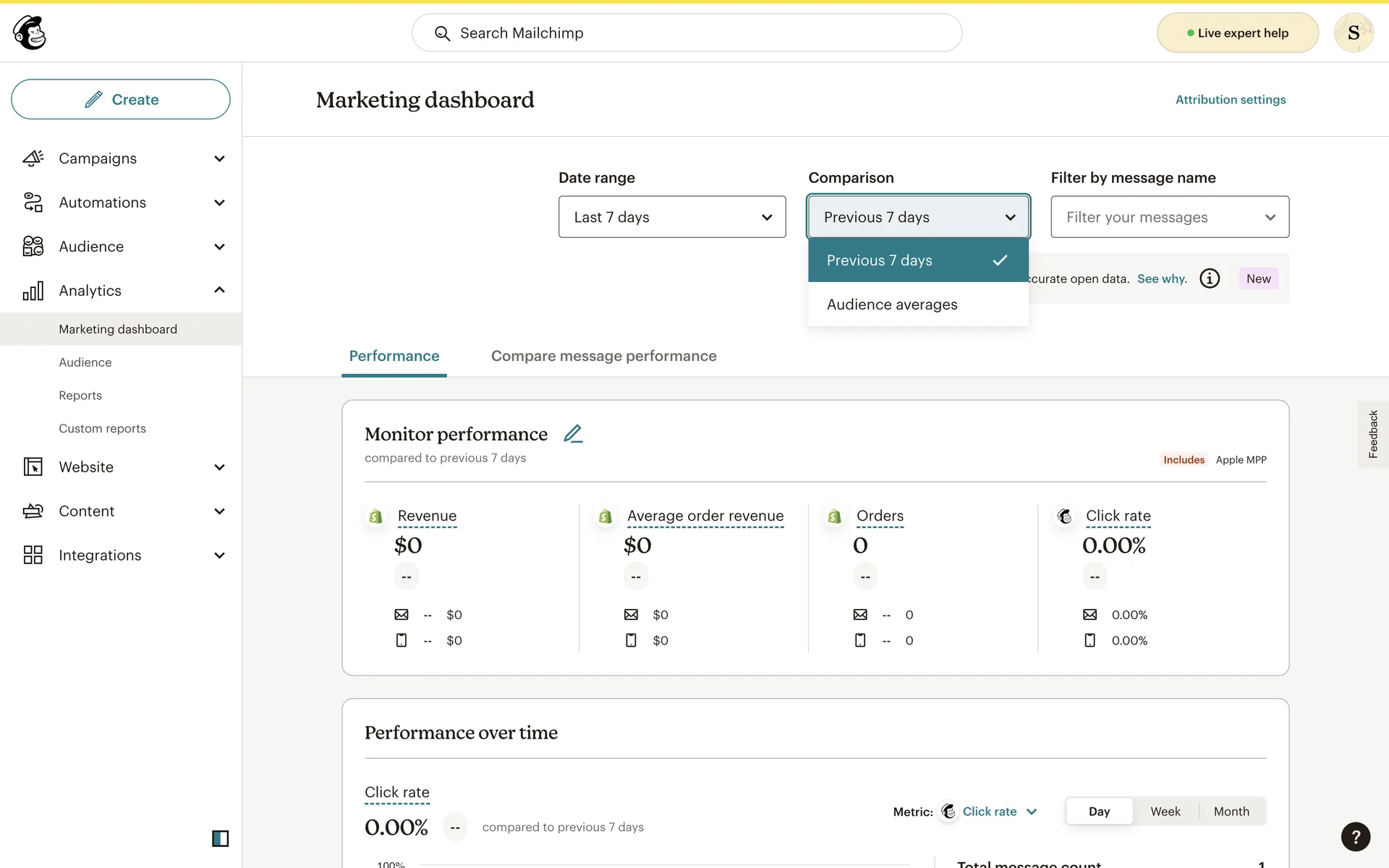Collapse the Analytics section in the sidebar
Image resolution: width=1389 pixels, height=868 pixels.
[219, 291]
